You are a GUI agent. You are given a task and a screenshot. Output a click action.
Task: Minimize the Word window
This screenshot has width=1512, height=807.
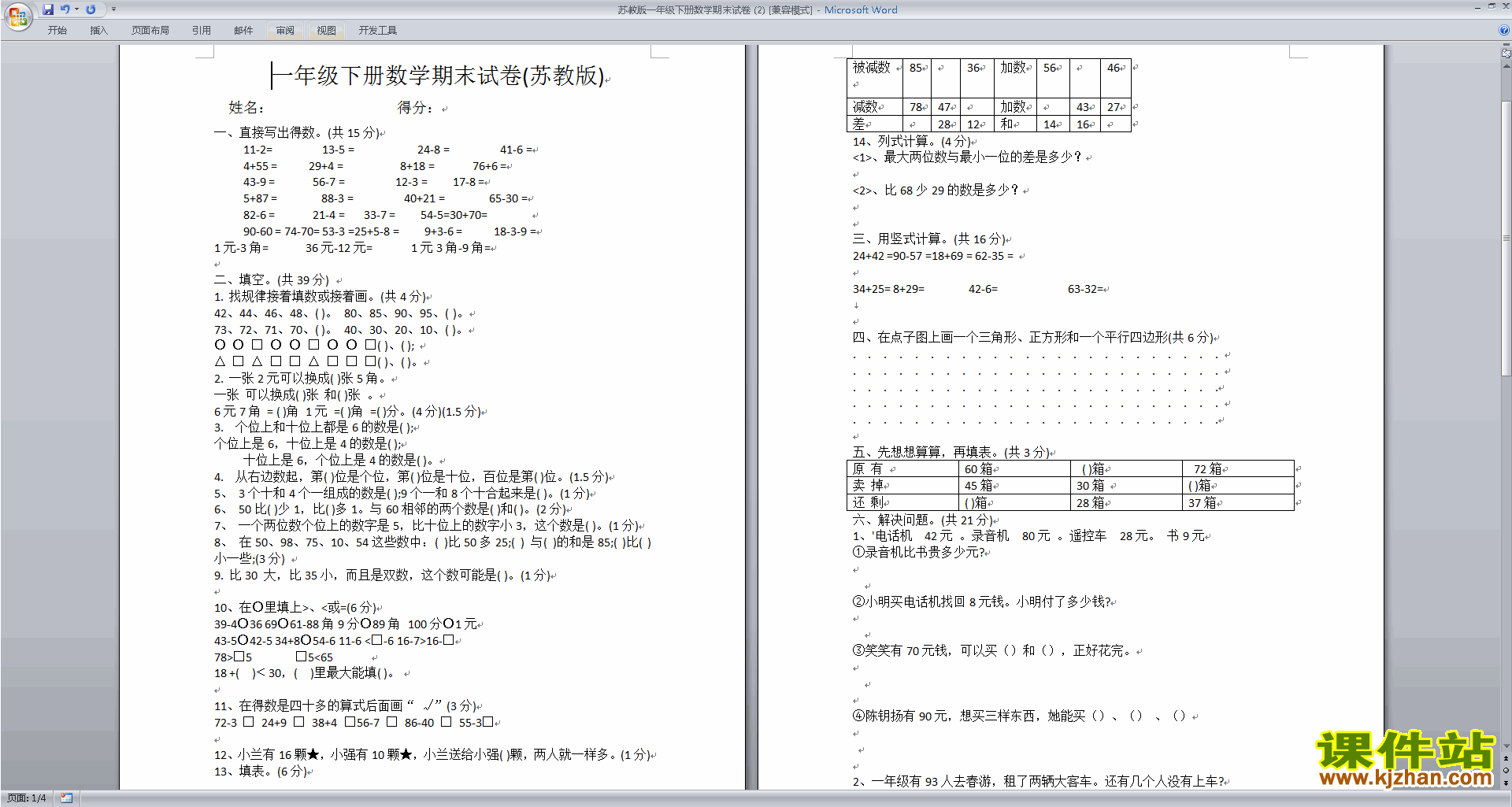point(1477,7)
